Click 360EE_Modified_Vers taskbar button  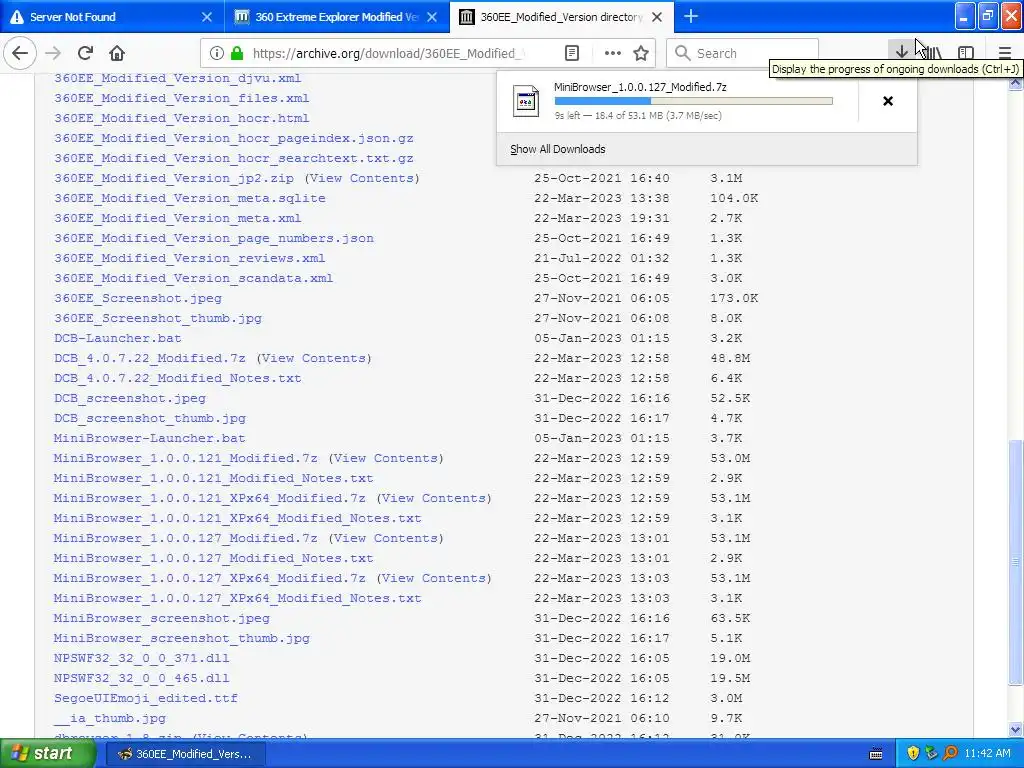tap(184, 754)
